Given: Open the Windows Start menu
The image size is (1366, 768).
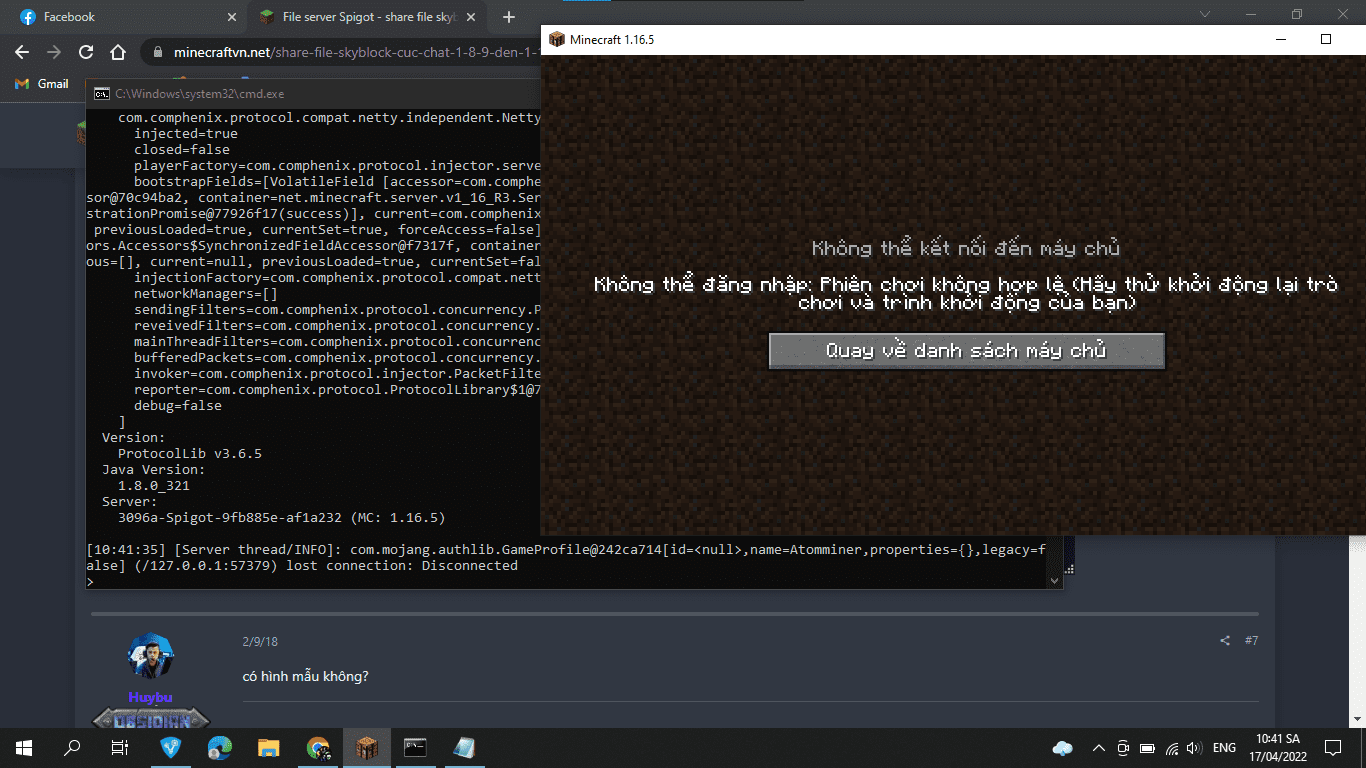Looking at the screenshot, I should (24, 748).
